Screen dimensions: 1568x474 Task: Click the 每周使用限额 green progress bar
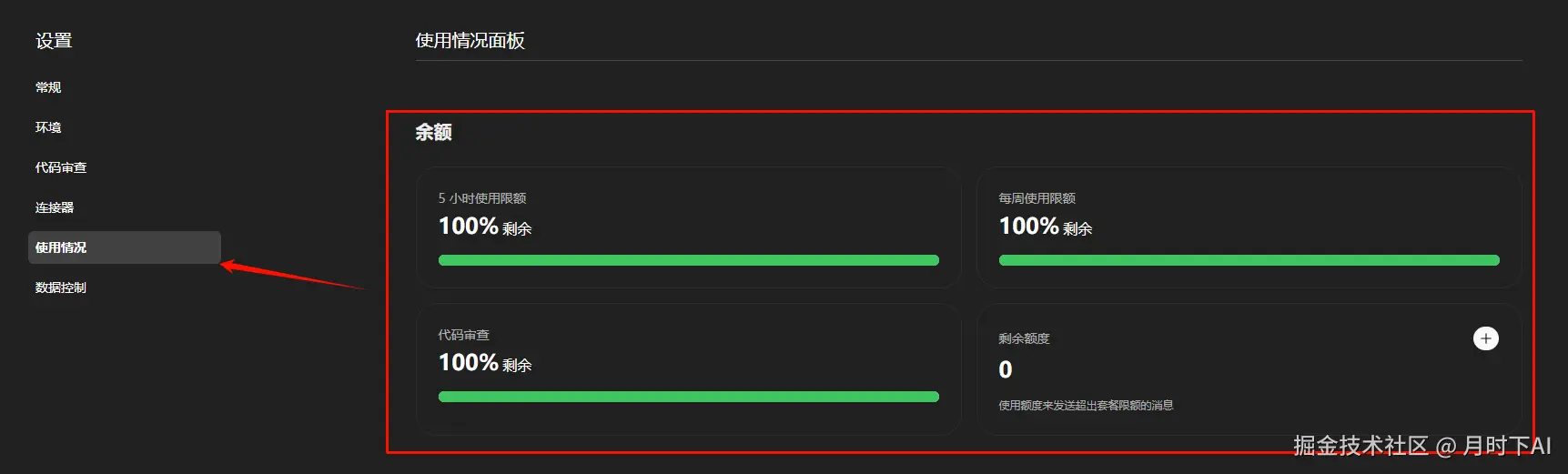pyautogui.click(x=1249, y=260)
